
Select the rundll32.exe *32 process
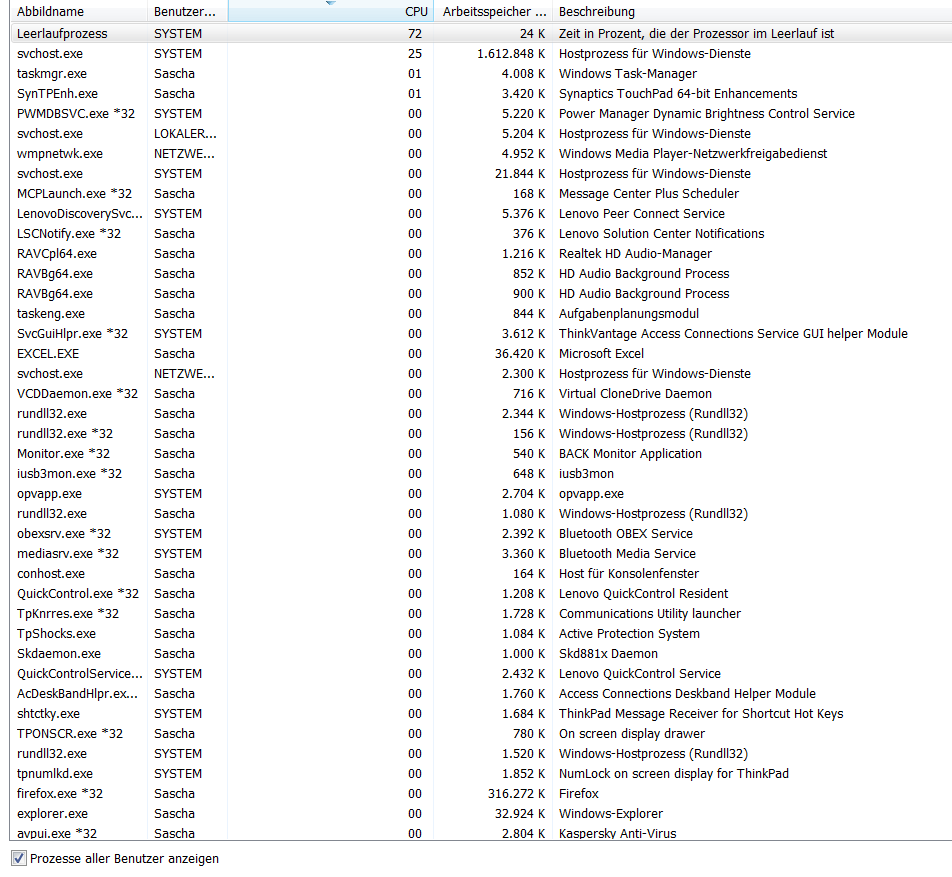[x=481, y=434]
